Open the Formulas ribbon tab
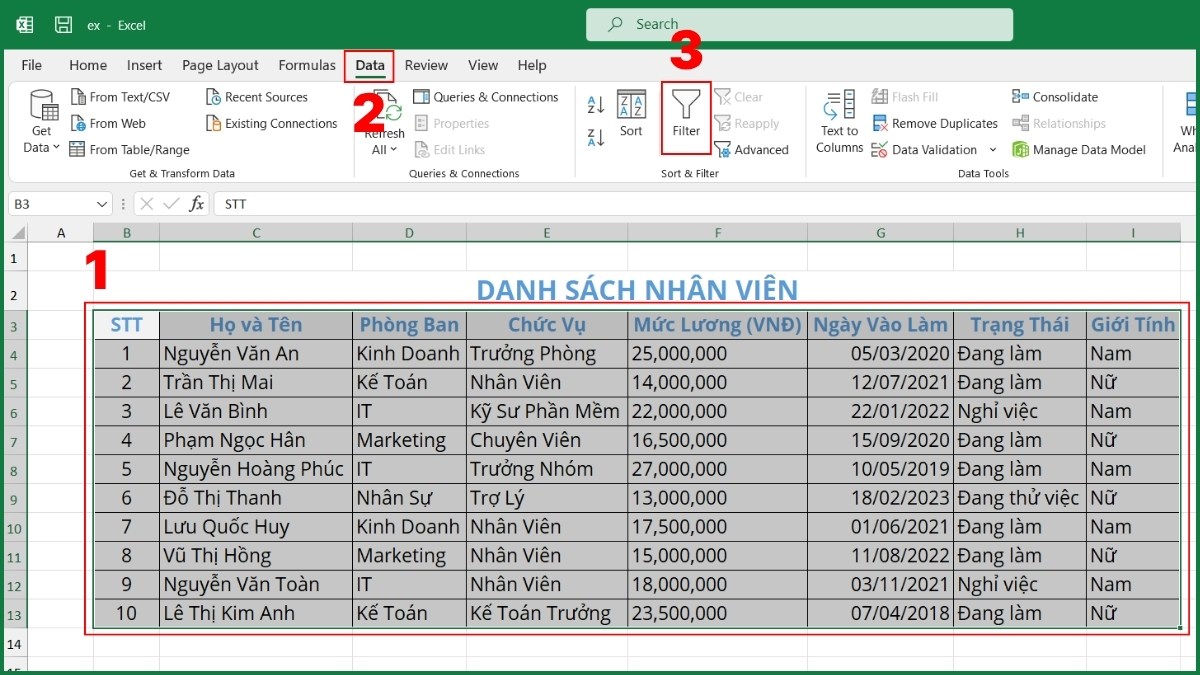The width and height of the screenshot is (1200, 675). (306, 65)
